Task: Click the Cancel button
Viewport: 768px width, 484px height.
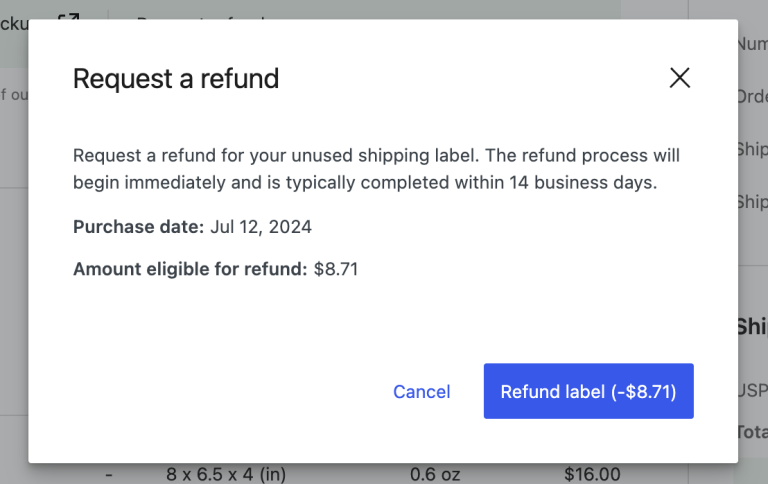Action: [x=422, y=392]
